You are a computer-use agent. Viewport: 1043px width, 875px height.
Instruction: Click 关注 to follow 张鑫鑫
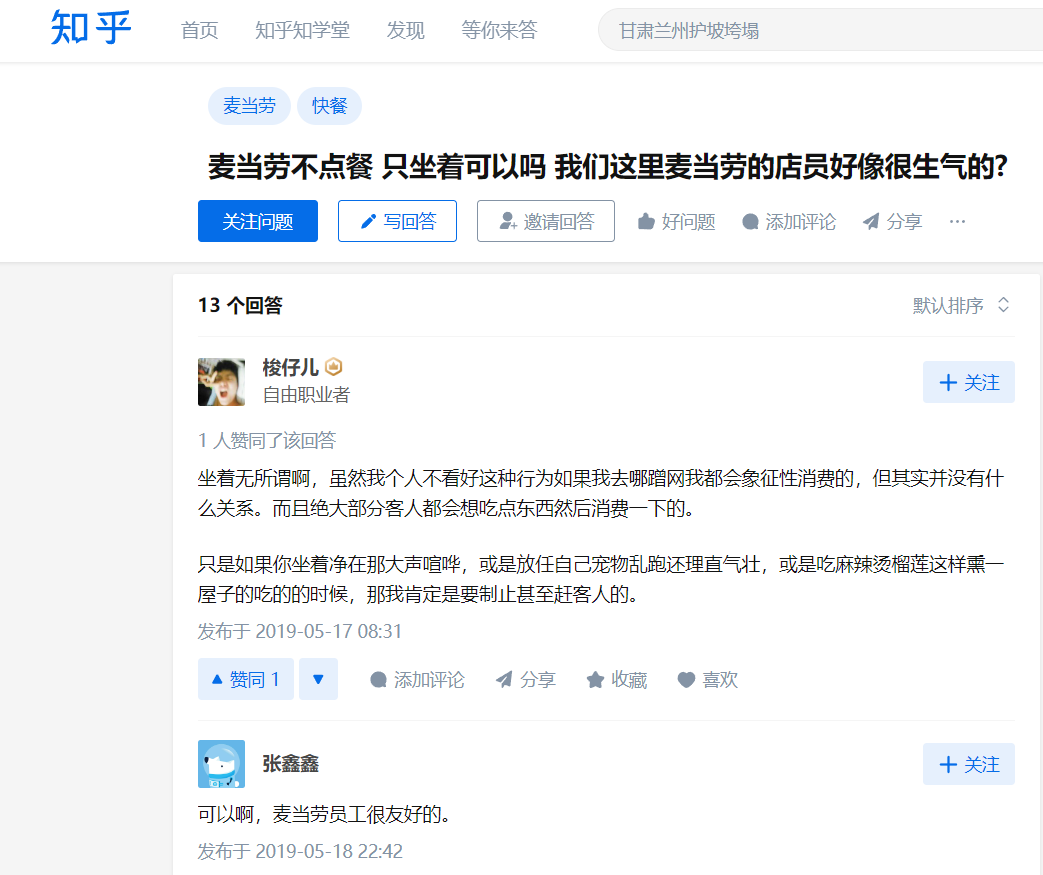click(x=967, y=763)
